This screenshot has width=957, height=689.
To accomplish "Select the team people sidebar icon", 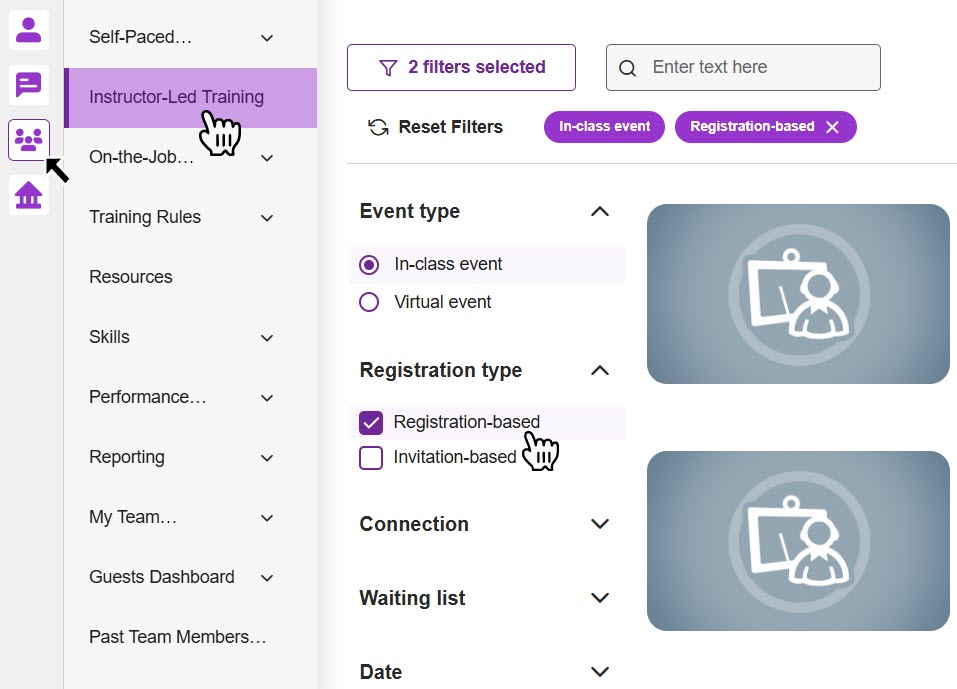I will tap(29, 140).
